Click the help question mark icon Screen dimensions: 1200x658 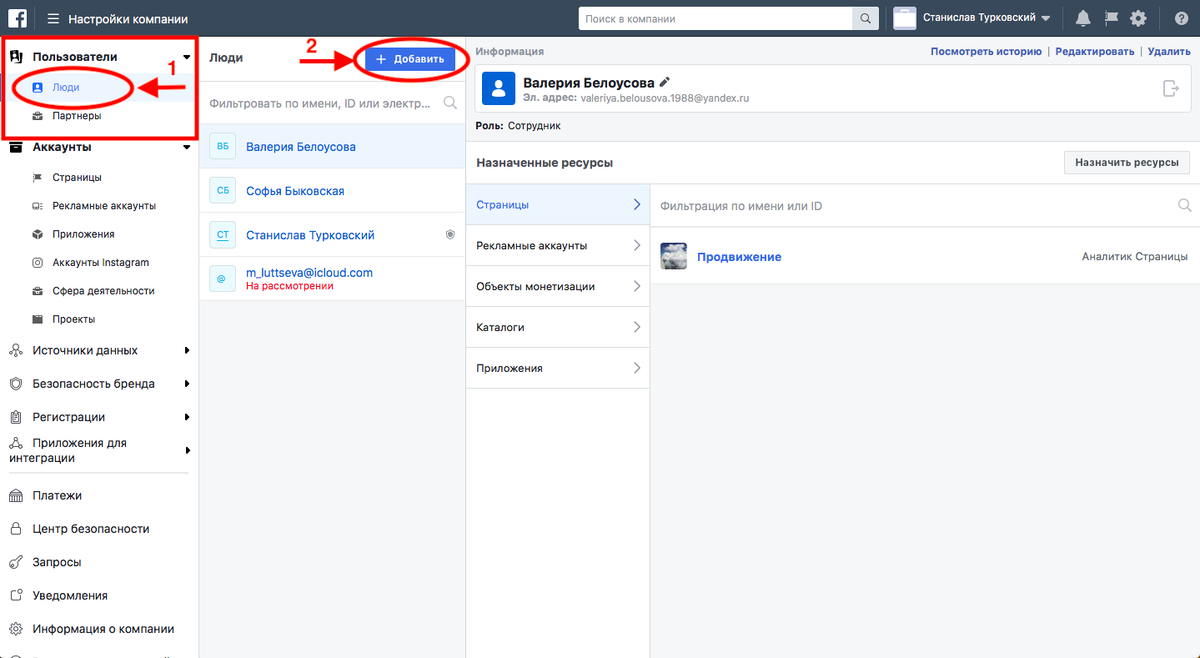(x=1181, y=18)
